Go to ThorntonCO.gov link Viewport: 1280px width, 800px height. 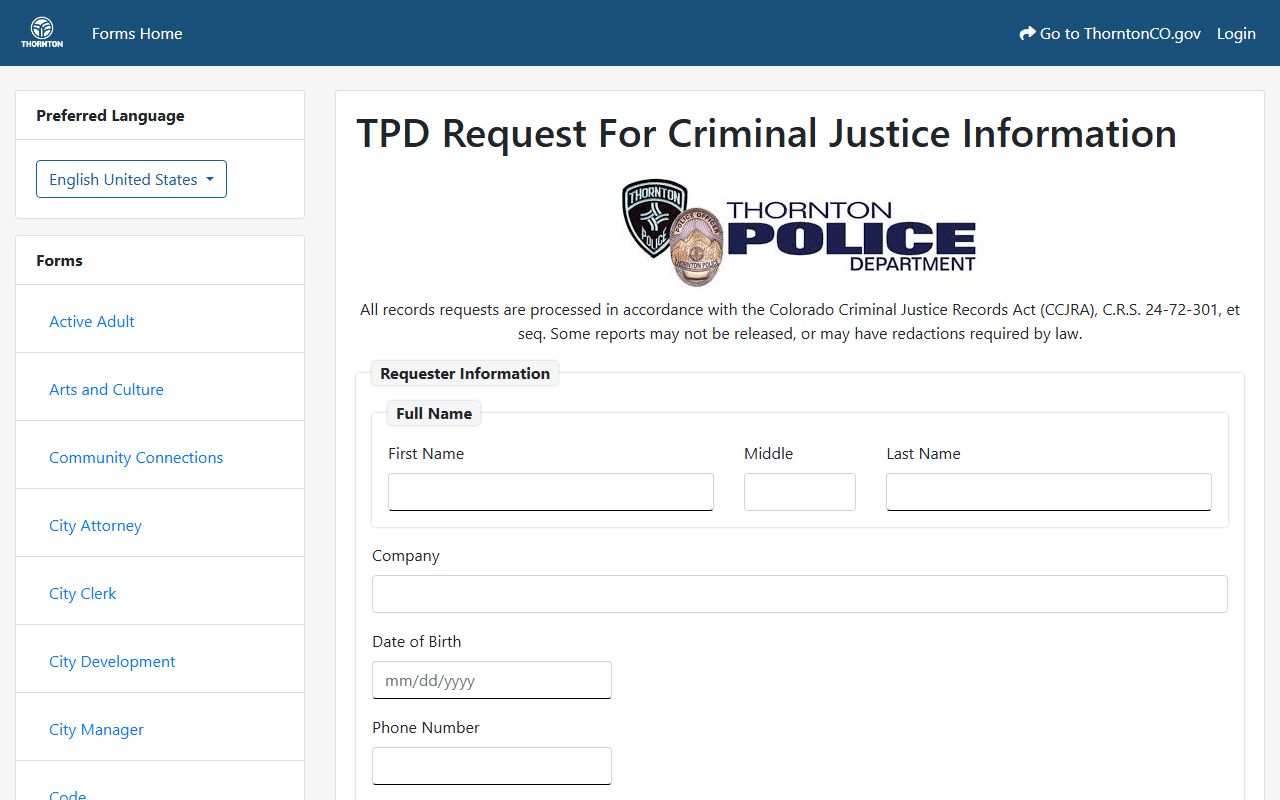(x=1110, y=33)
